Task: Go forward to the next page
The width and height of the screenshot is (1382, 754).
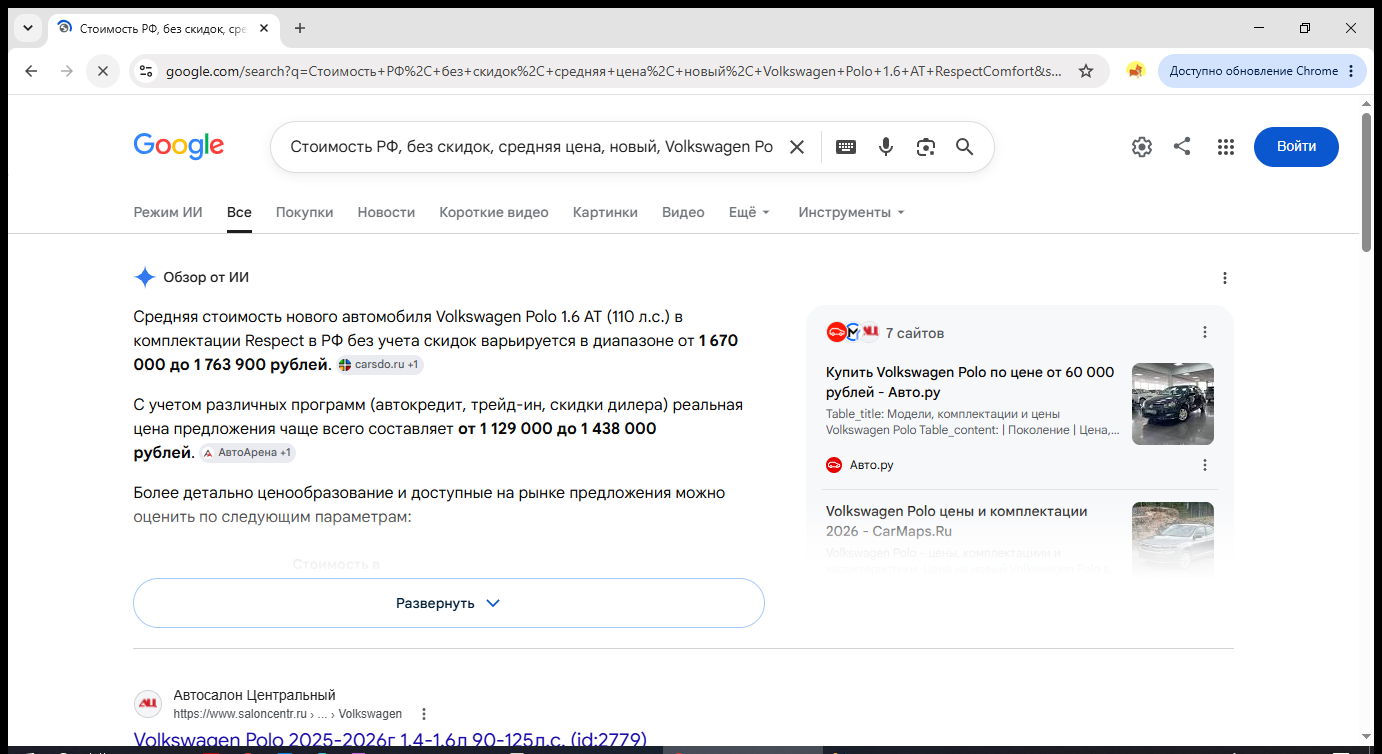Action: coord(67,71)
